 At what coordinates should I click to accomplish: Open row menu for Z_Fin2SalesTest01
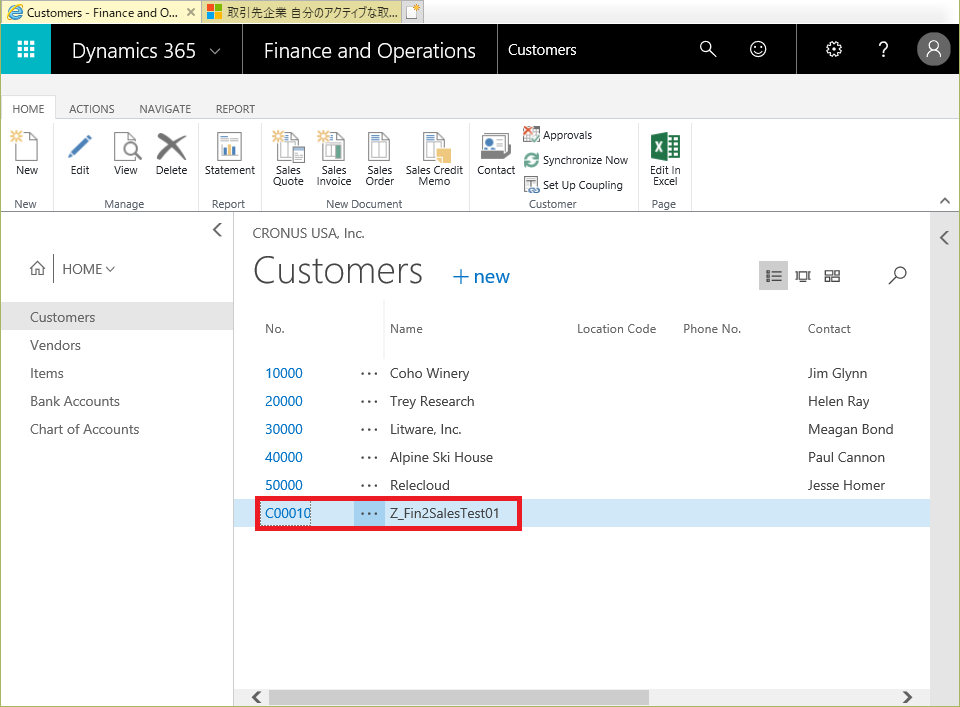[x=369, y=514]
